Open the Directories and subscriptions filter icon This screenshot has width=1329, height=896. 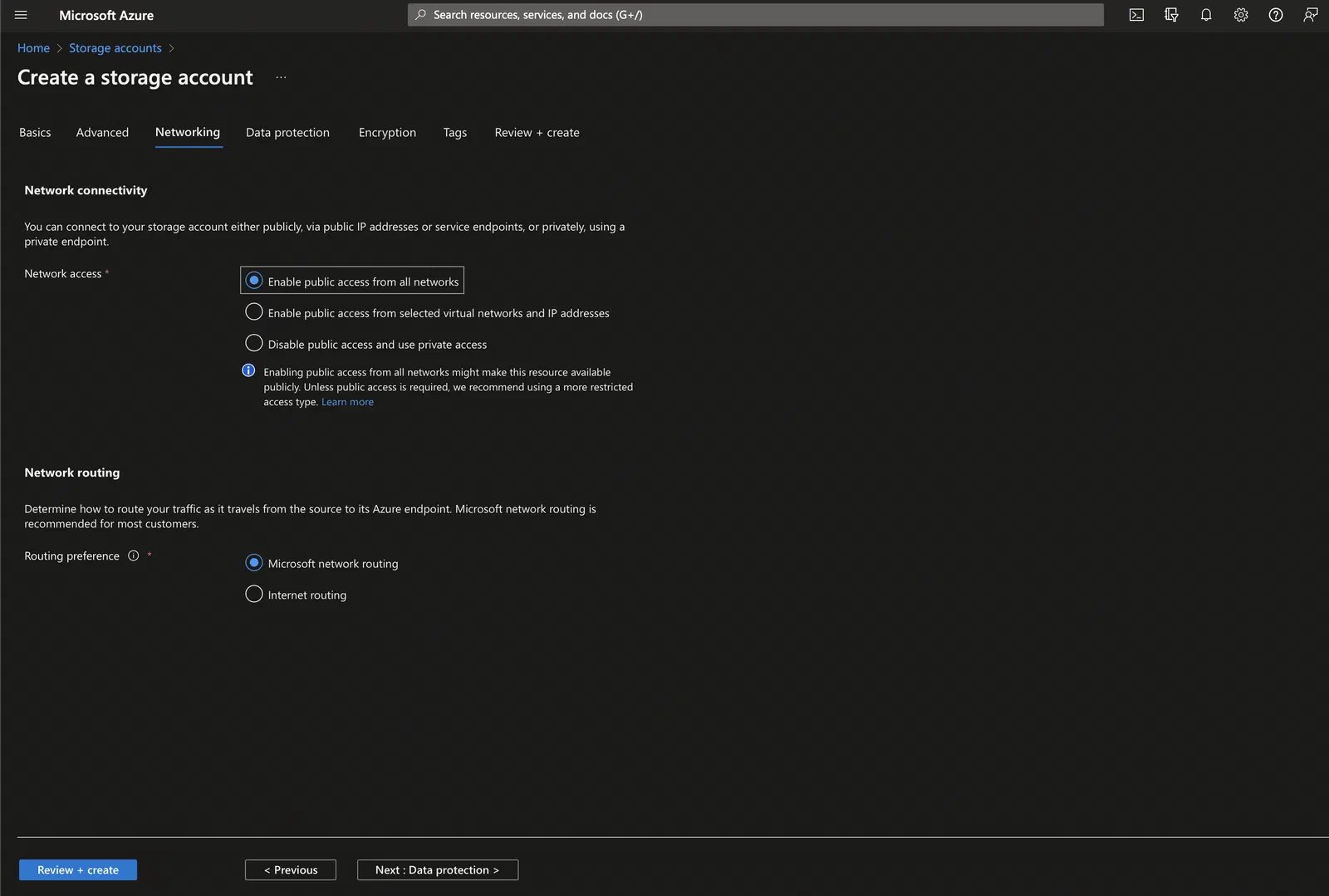1171,15
